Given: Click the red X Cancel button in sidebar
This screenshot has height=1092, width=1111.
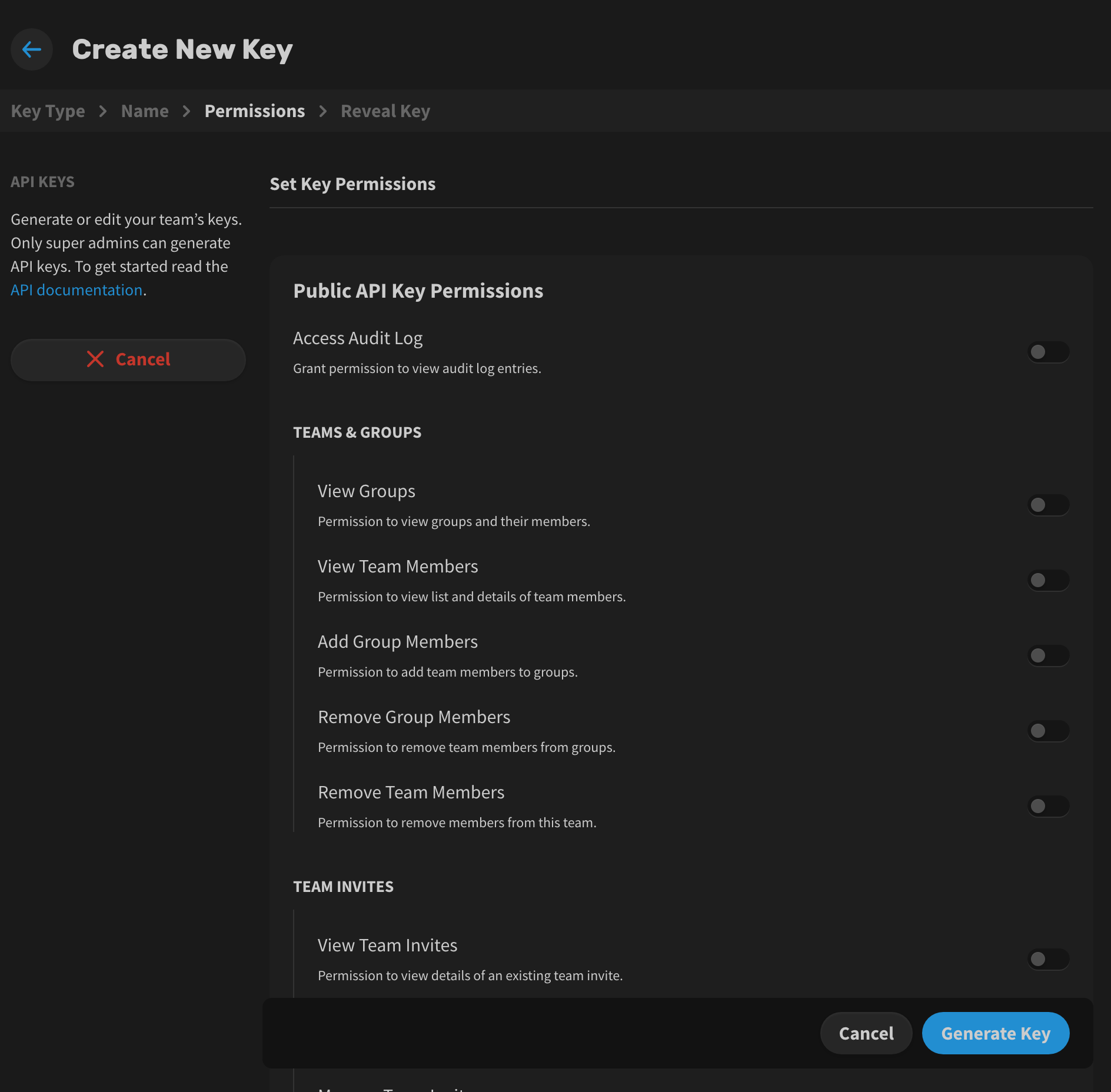Looking at the screenshot, I should [x=128, y=359].
